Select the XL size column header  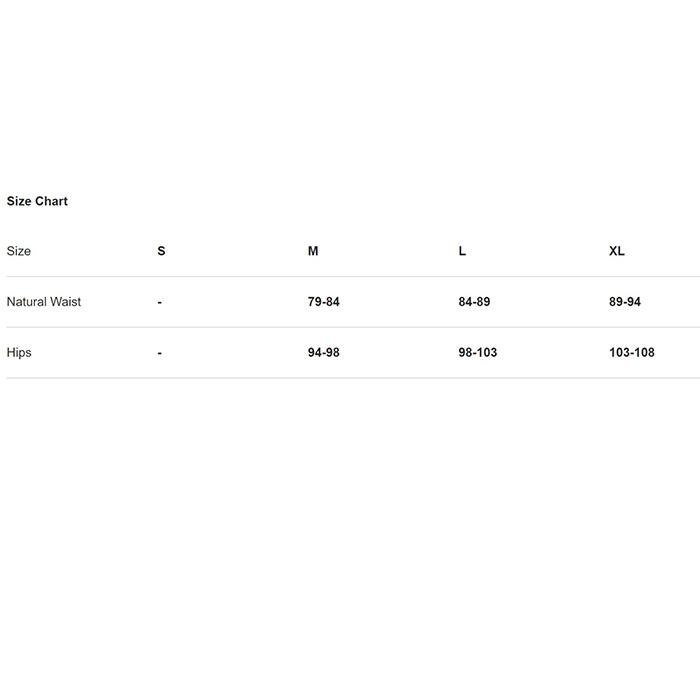pos(616,251)
